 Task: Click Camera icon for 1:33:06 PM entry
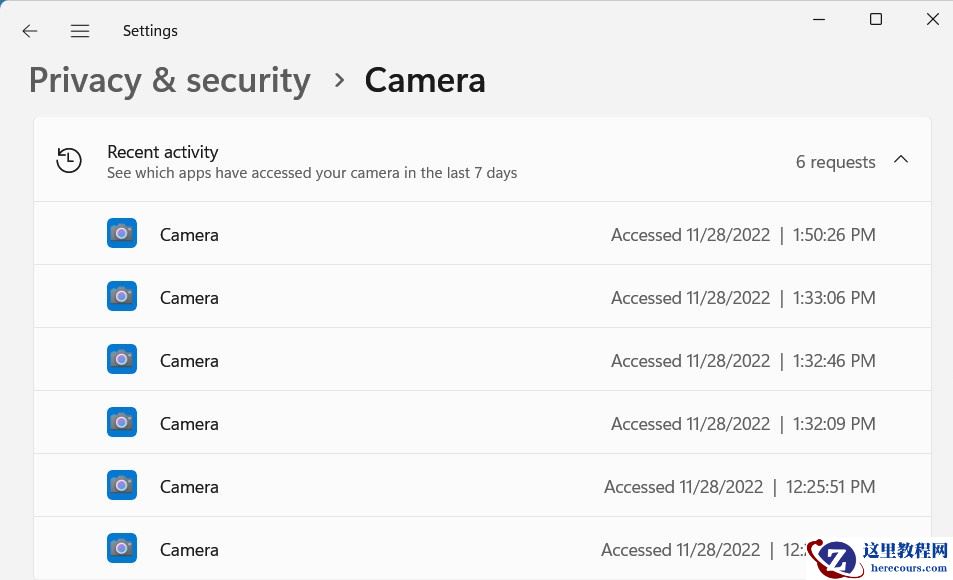(122, 296)
